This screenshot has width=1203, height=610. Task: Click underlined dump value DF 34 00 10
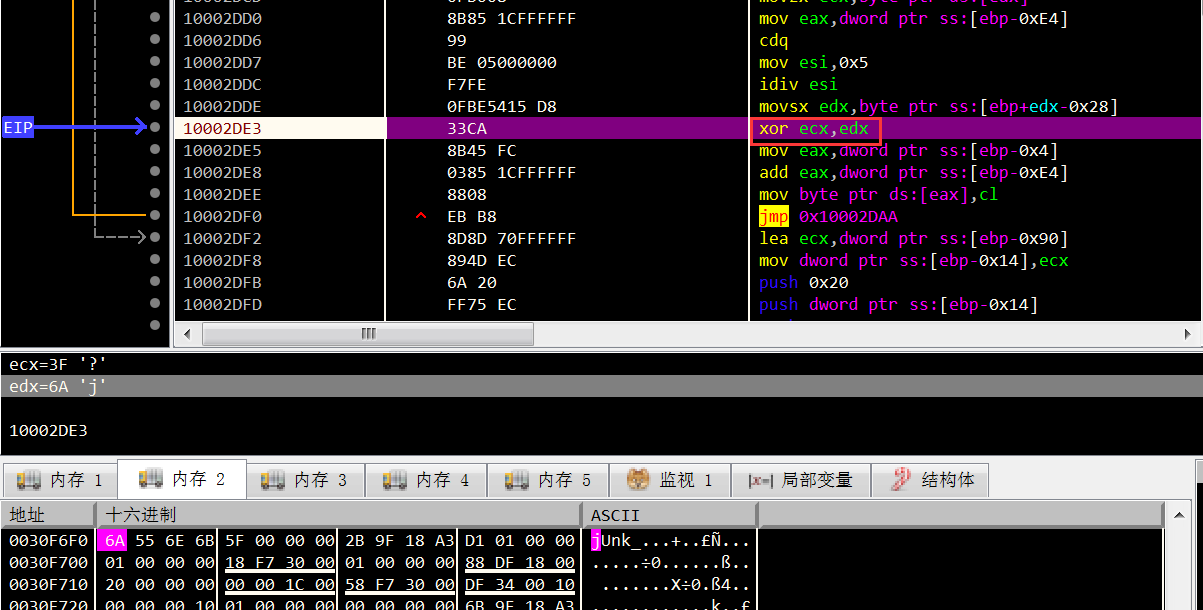520,584
